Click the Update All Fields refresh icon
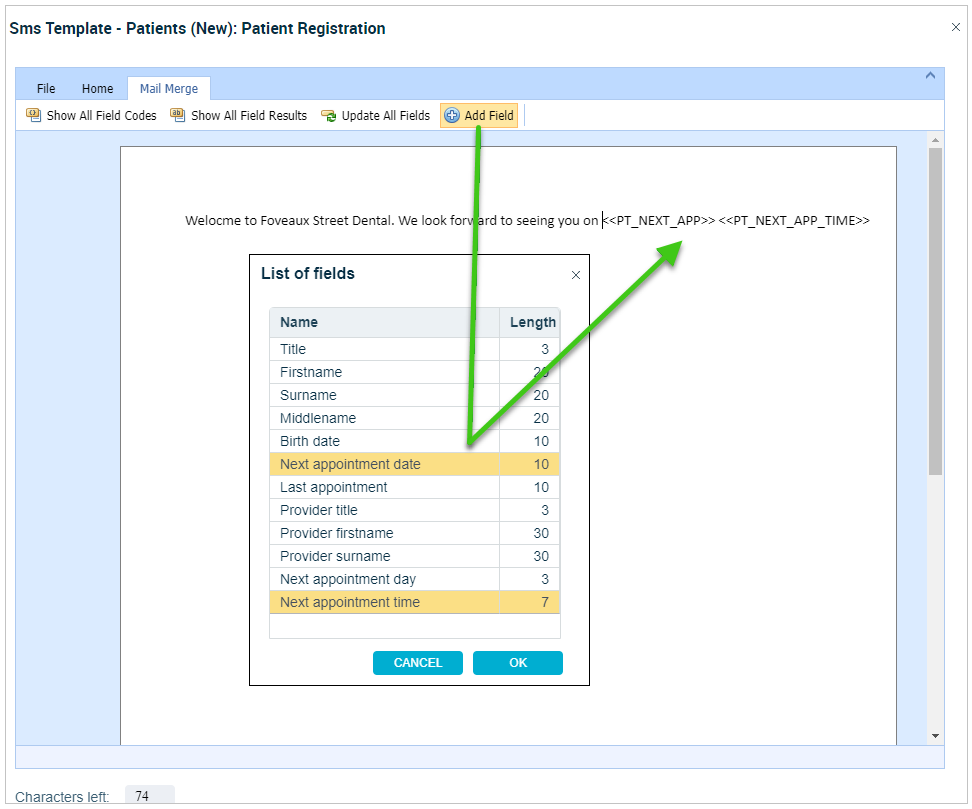 tap(329, 116)
